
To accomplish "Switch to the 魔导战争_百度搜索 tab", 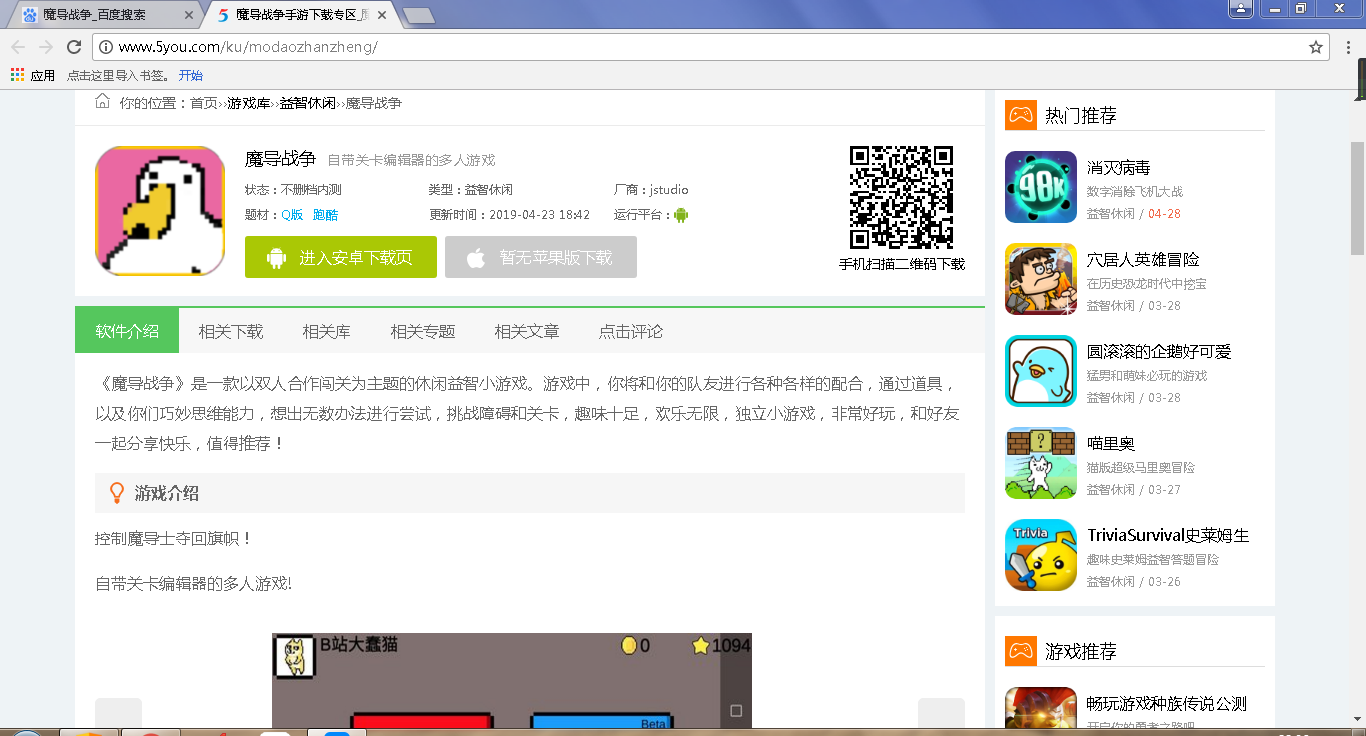I will click(x=107, y=15).
